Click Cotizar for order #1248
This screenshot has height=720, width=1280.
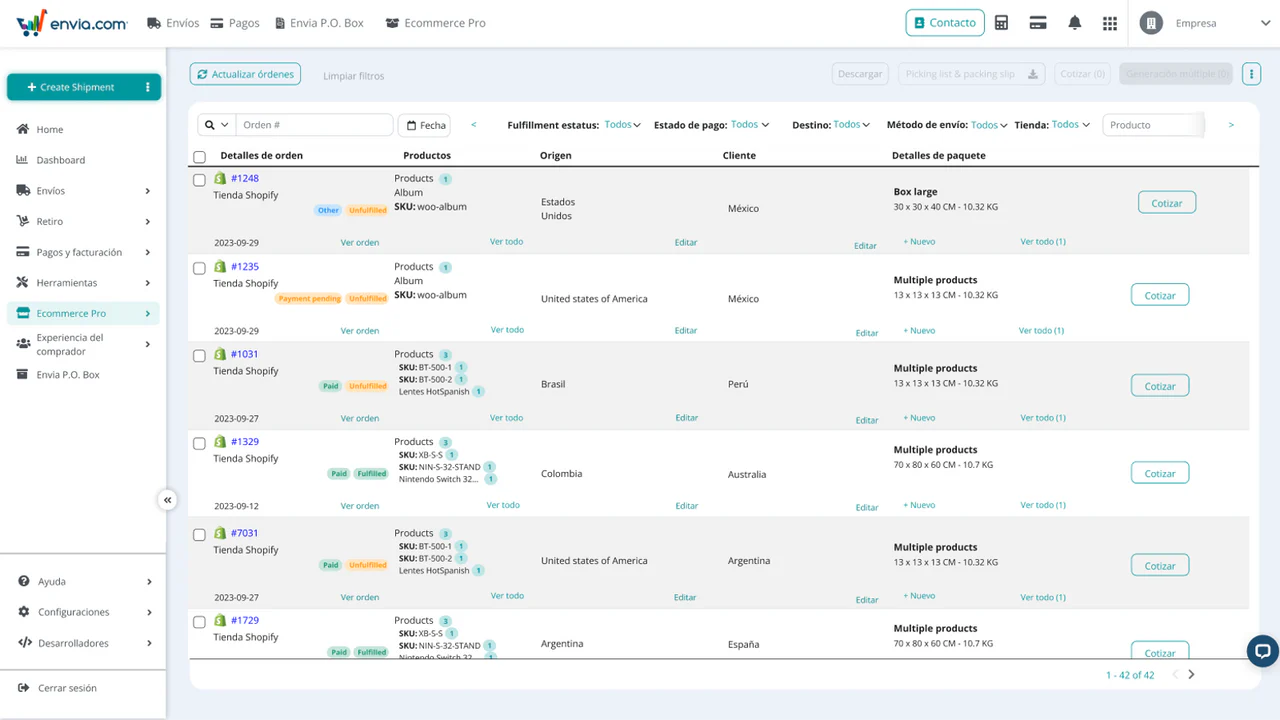(x=1167, y=203)
